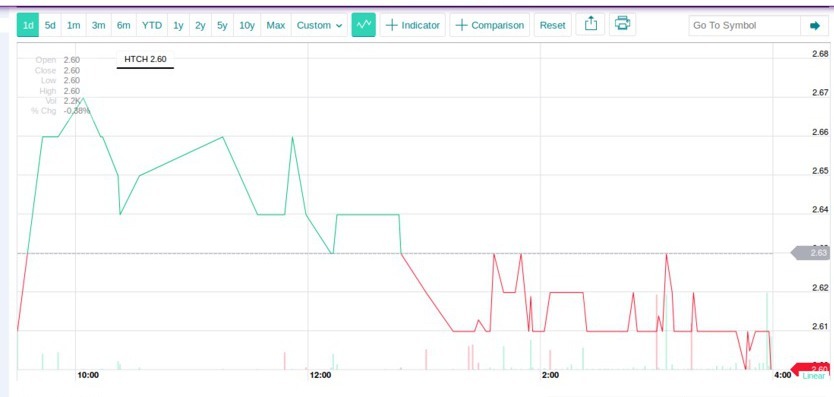Select the 1y range
Image resolution: width=834 pixels, height=397 pixels.
pos(178,25)
